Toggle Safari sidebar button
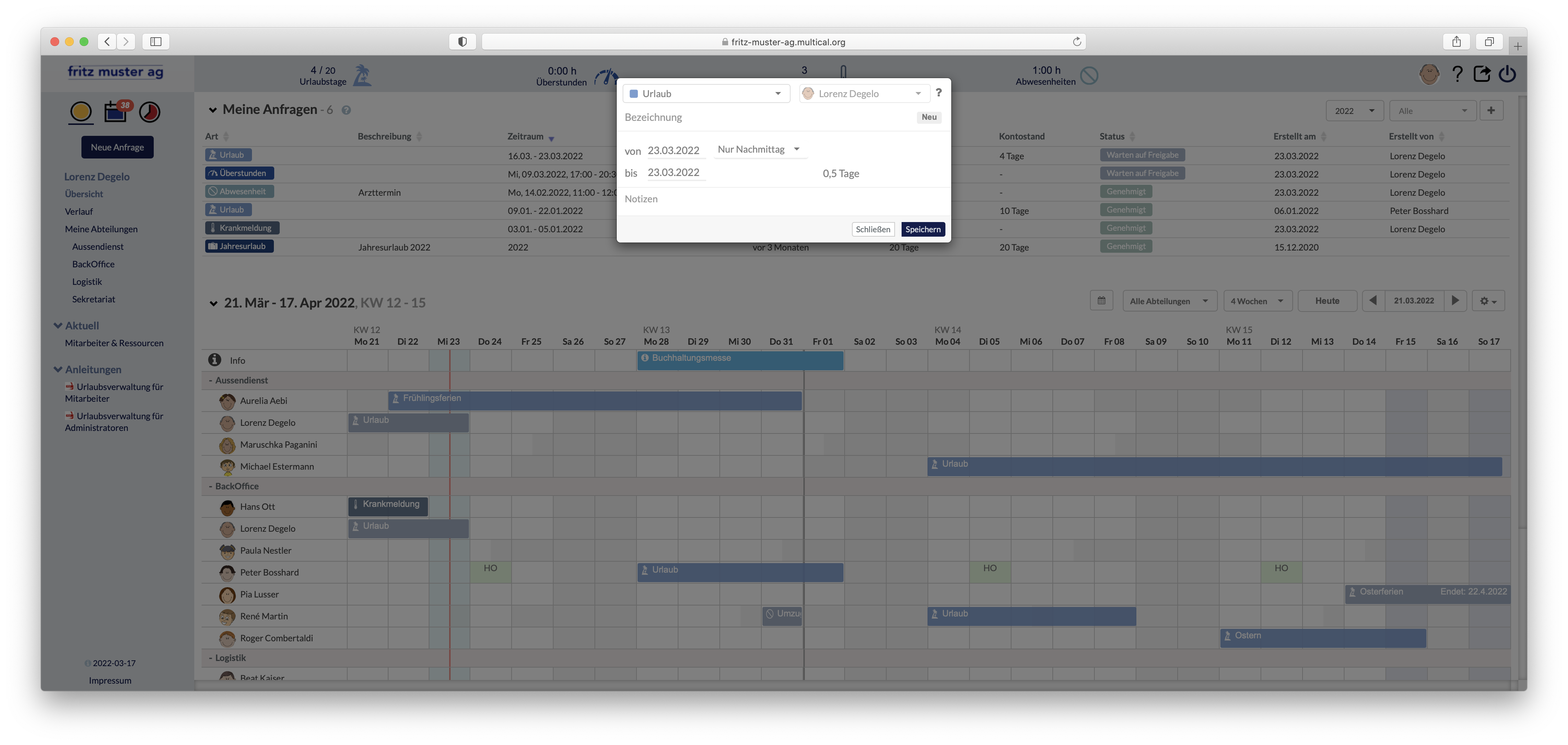The image size is (1568, 745). tap(156, 41)
